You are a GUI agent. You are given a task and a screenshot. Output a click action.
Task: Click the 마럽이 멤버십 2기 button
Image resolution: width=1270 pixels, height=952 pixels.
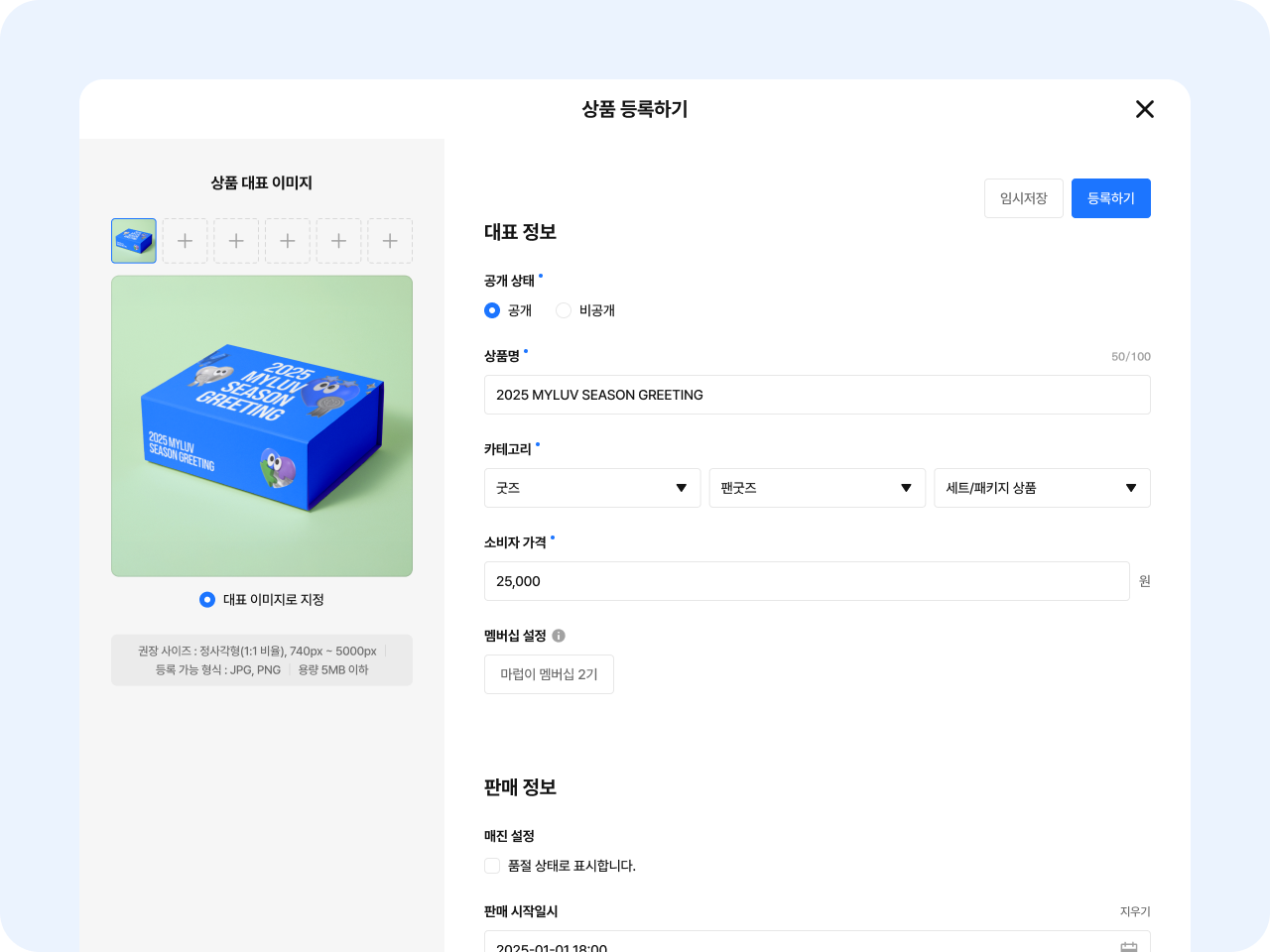point(549,674)
